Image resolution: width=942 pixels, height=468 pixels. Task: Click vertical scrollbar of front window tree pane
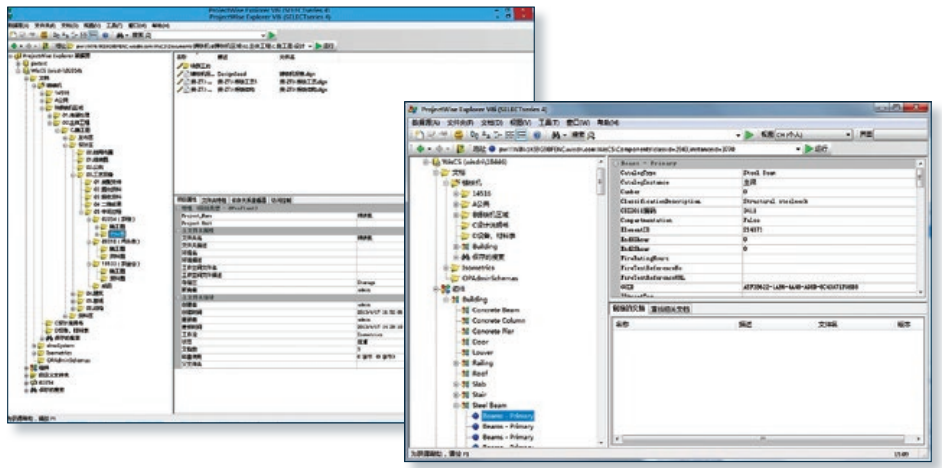(602, 302)
